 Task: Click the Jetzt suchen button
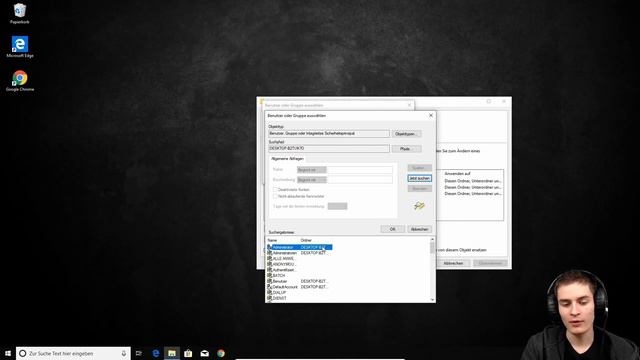tap(420, 178)
